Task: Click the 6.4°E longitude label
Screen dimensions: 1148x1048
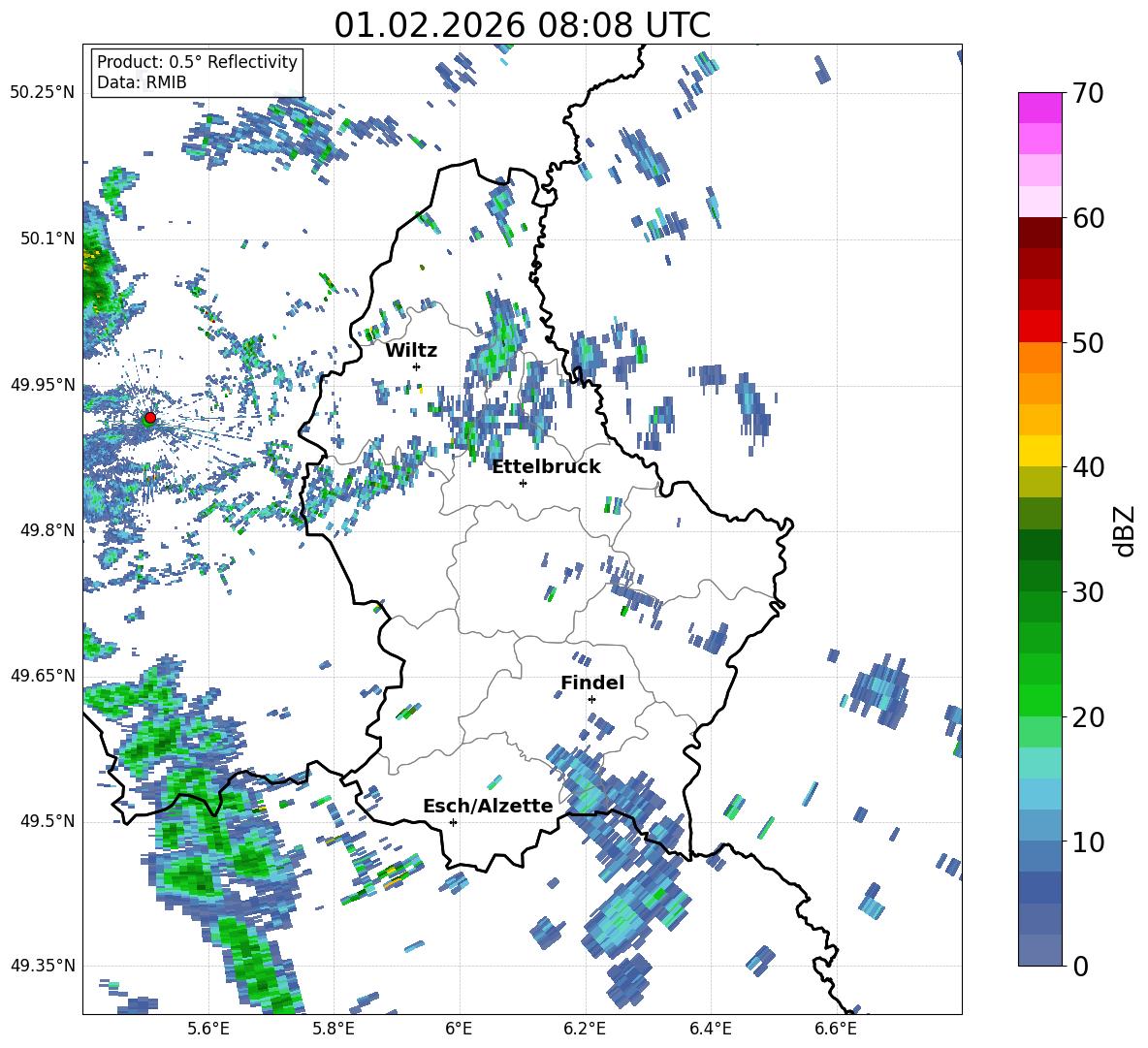Action: pos(710,1029)
